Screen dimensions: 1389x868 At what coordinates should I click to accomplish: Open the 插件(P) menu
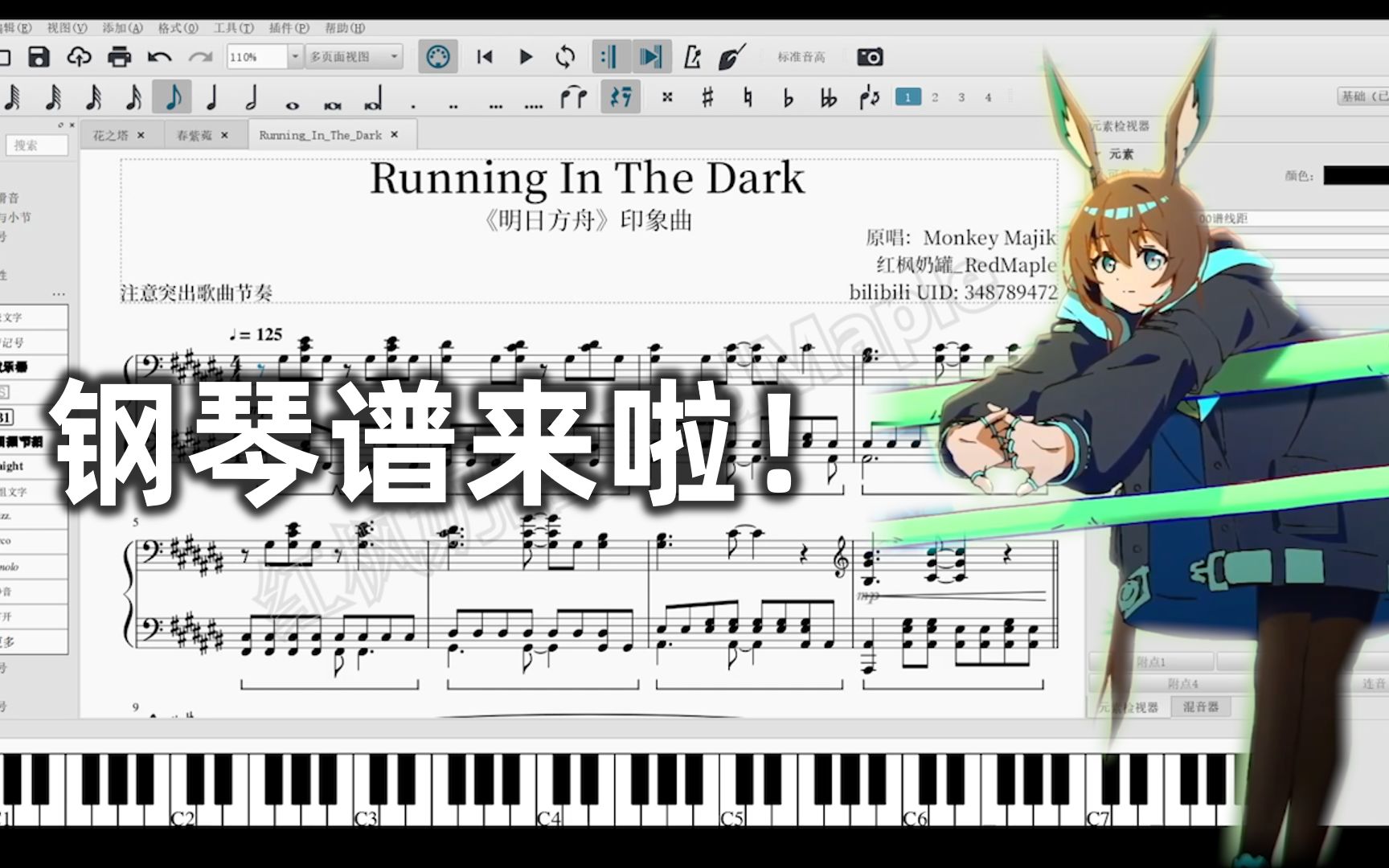[289, 28]
